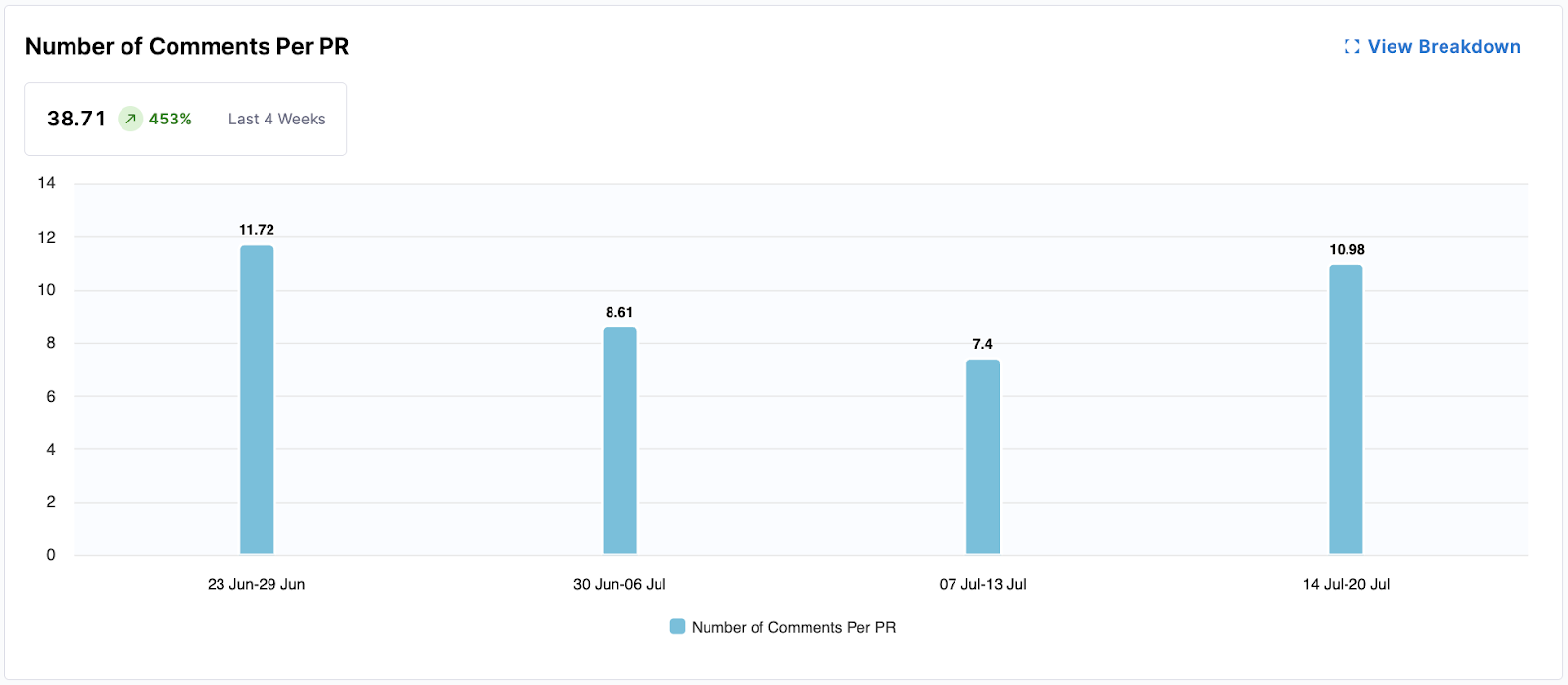Image resolution: width=1568 pixels, height=685 pixels.
Task: Click the 23 Jun-29 Jun axis label
Action: point(256,584)
